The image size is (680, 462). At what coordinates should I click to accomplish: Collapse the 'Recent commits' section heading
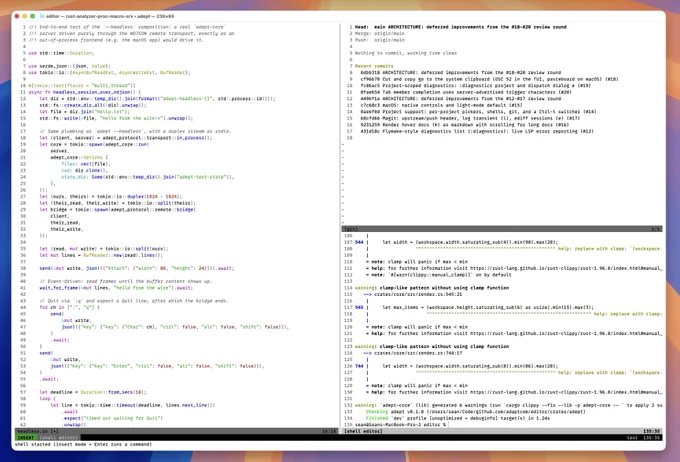(374, 66)
